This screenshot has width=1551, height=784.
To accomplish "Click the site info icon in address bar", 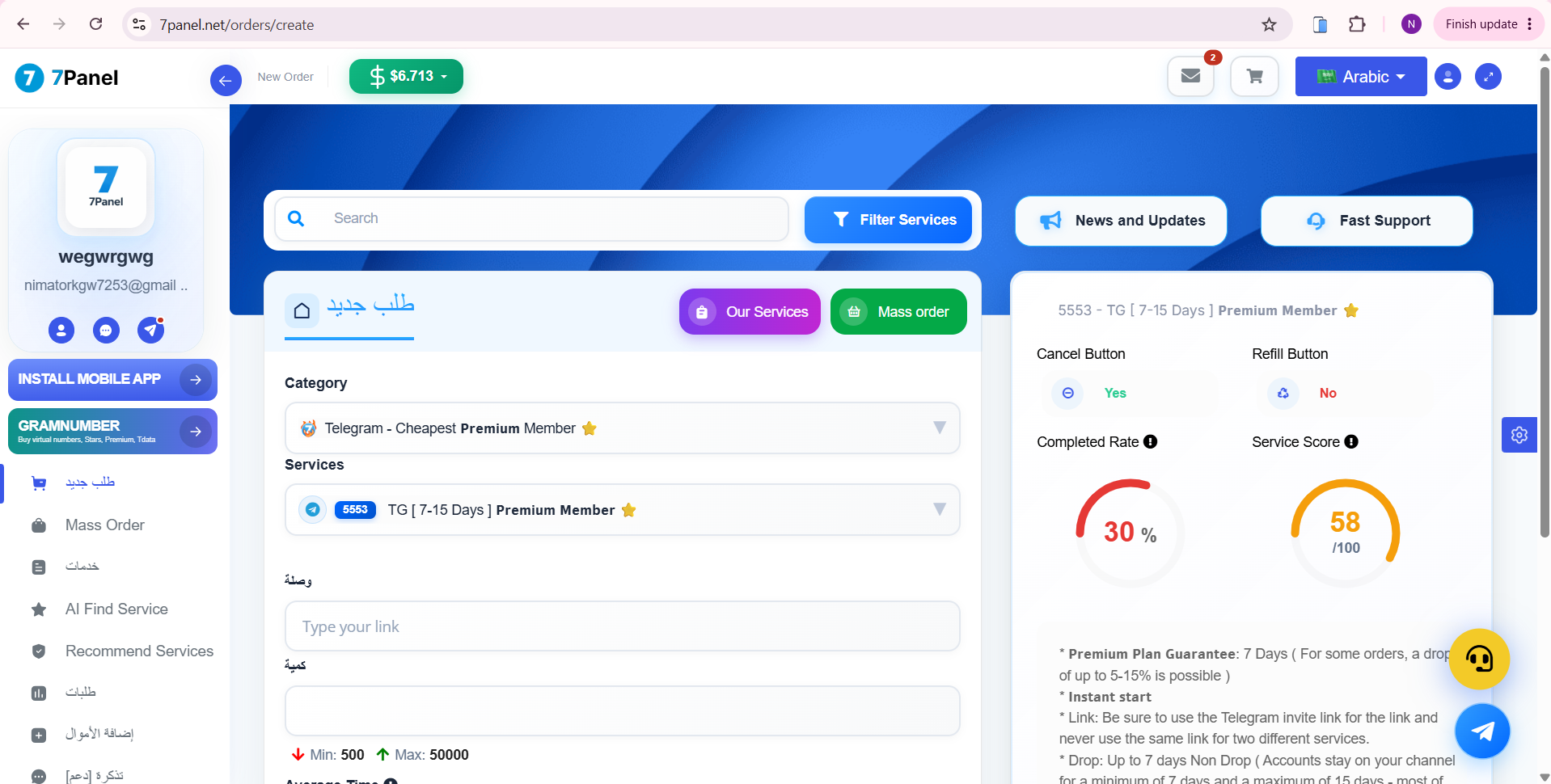I will click(x=139, y=24).
